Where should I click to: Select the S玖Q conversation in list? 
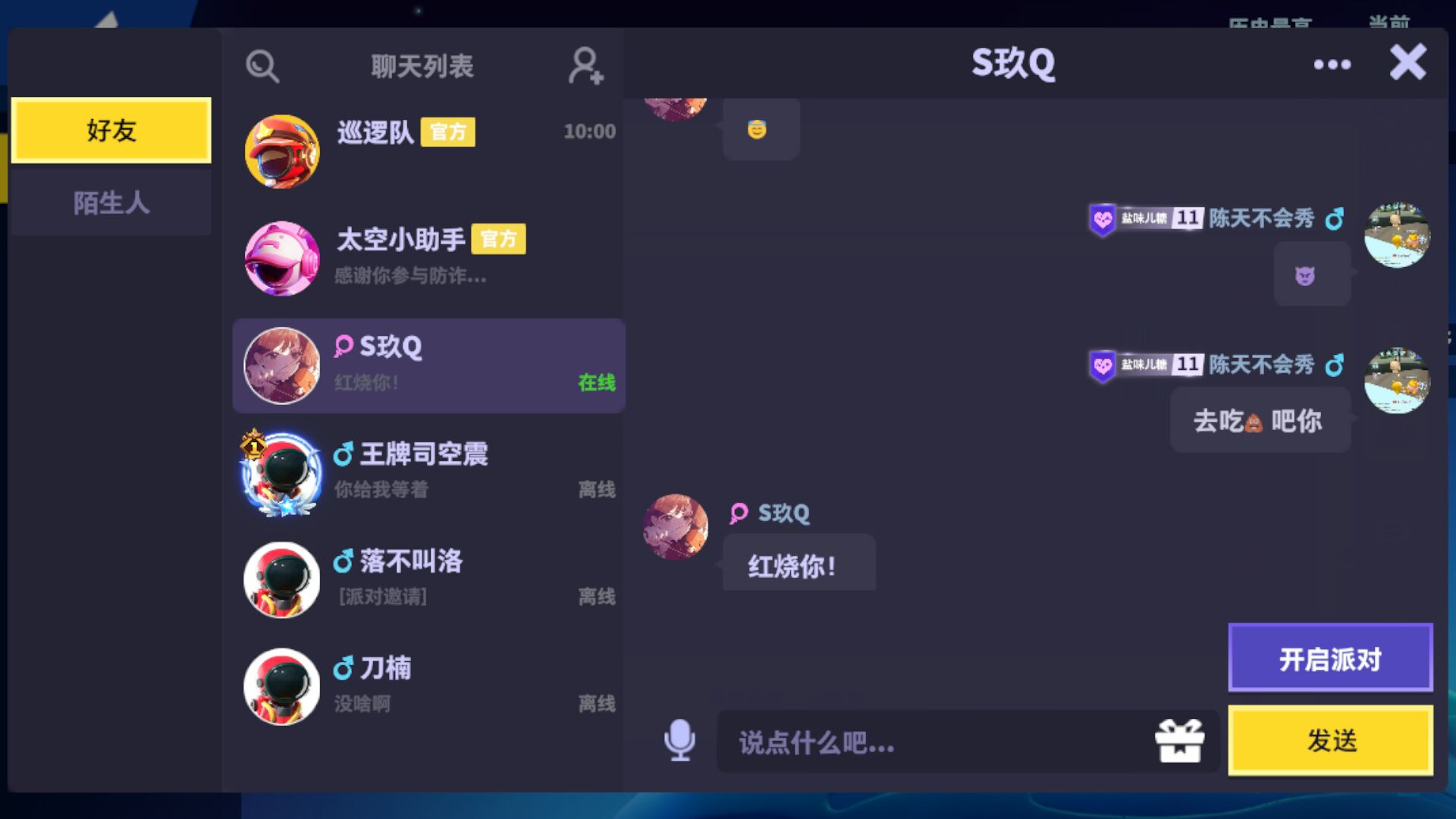pyautogui.click(x=428, y=366)
